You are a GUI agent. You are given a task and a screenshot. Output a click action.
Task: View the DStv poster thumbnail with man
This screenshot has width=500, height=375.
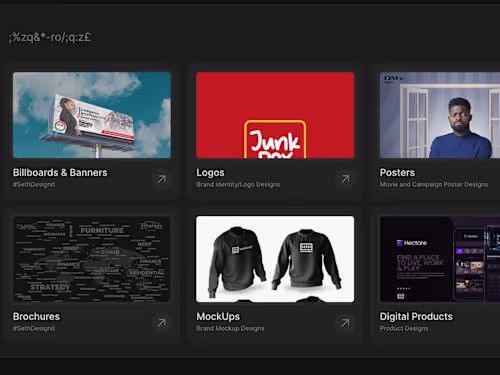coord(440,115)
